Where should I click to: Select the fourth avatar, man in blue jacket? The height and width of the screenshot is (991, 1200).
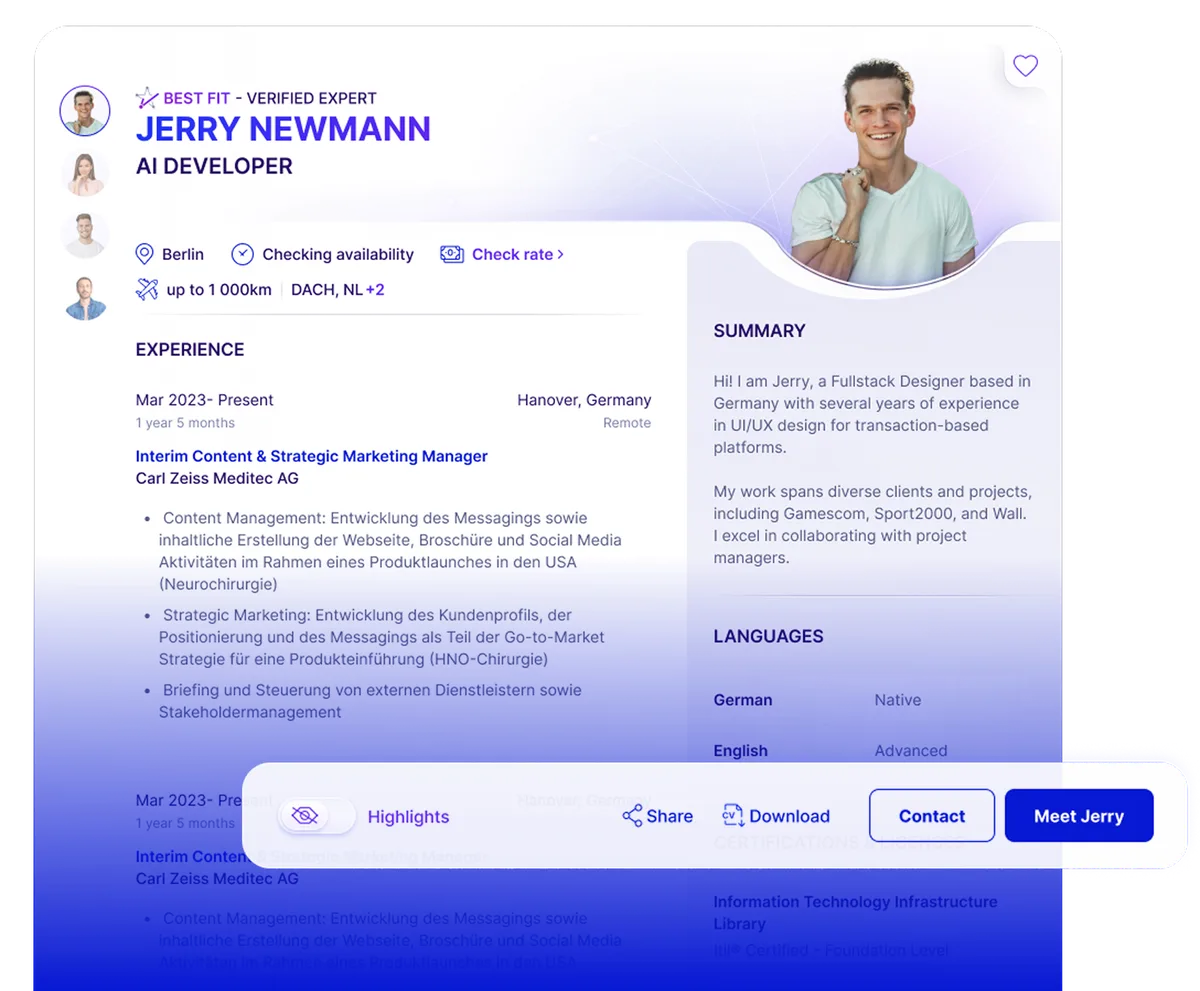[85, 298]
